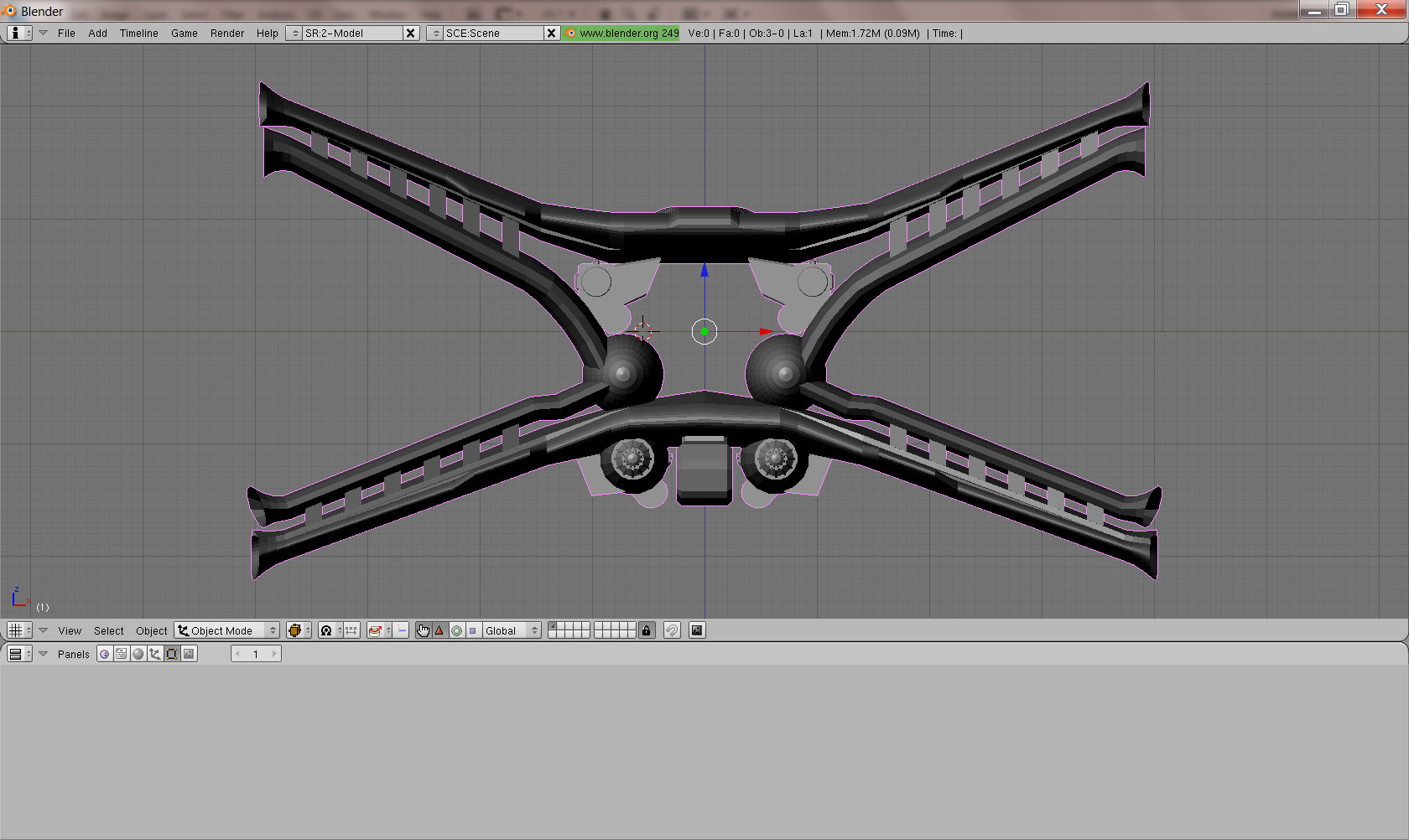Viewport: 1409px width, 840px height.
Task: Switch to the Object context buttons icon
Action: click(x=155, y=654)
